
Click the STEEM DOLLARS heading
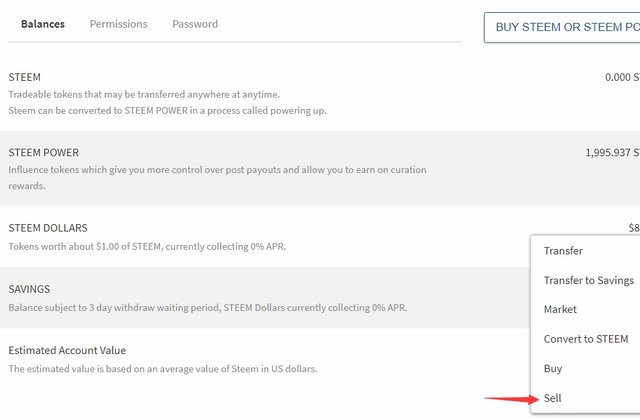48,228
